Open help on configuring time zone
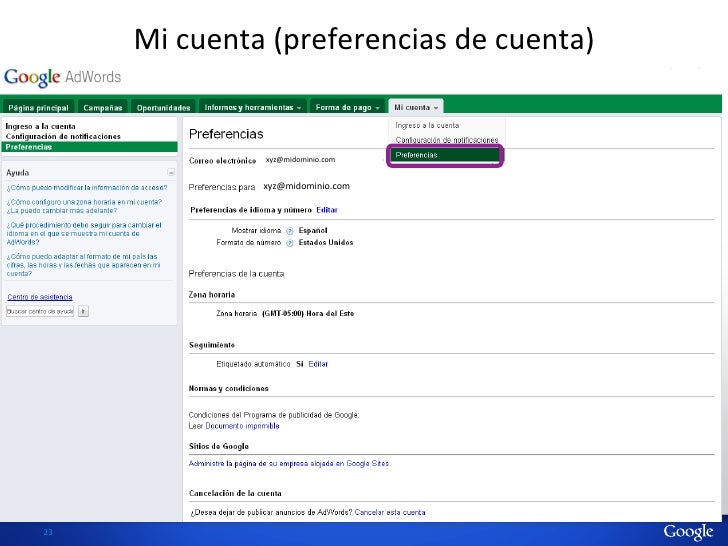Screen dimensions: 728x546 (x=84, y=206)
